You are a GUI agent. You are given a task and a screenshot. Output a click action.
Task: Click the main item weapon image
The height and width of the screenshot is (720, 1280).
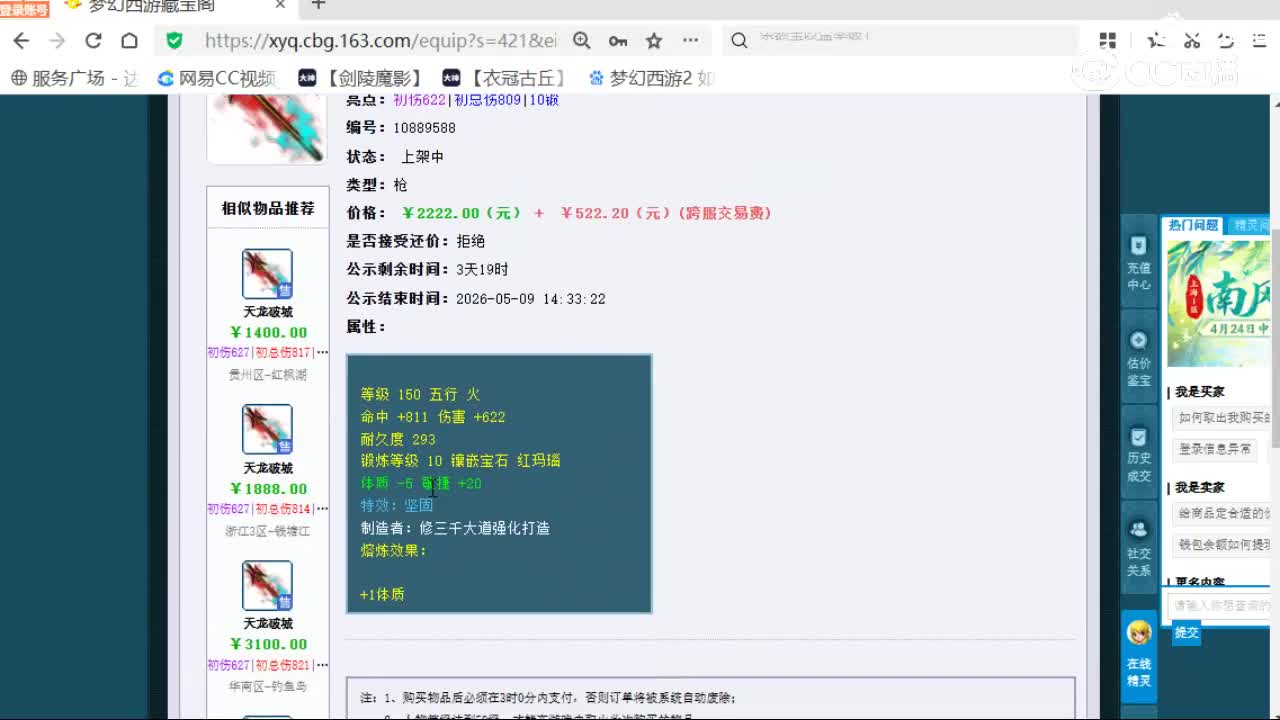pyautogui.click(x=267, y=128)
